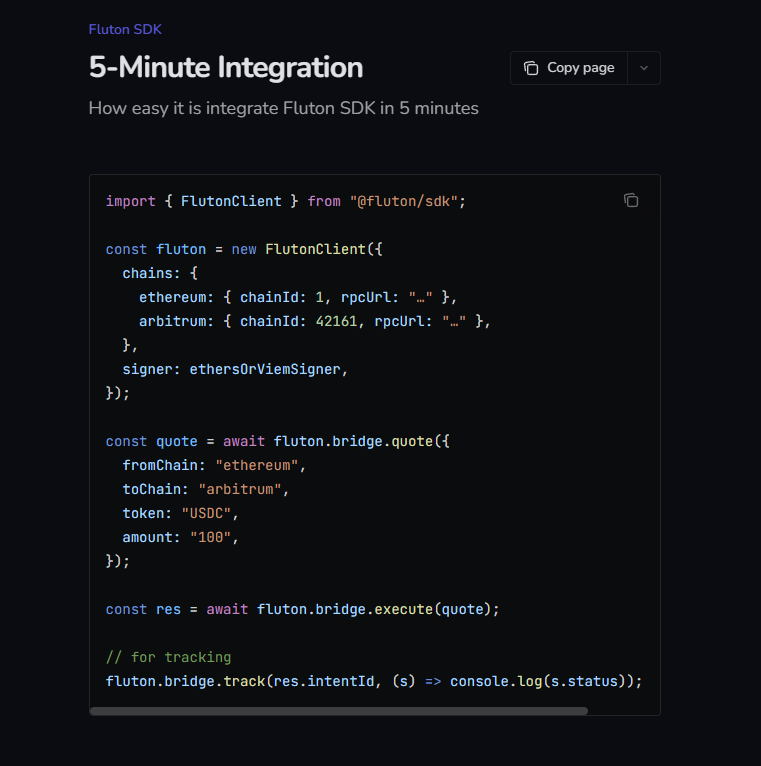Click the "chains: {" line
Image resolution: width=761 pixels, height=766 pixels.
(x=160, y=273)
